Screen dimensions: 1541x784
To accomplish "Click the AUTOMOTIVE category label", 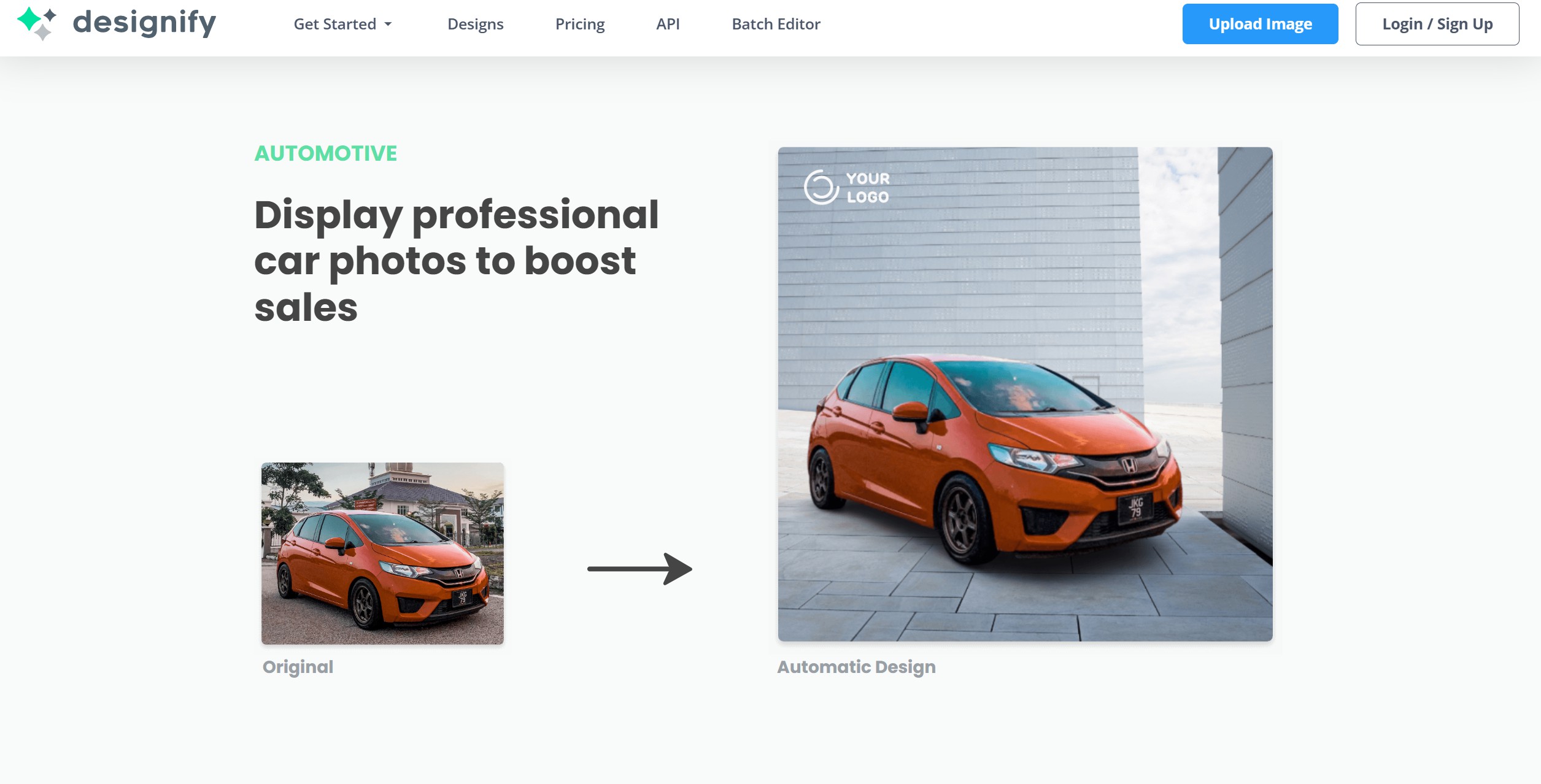I will [x=326, y=153].
